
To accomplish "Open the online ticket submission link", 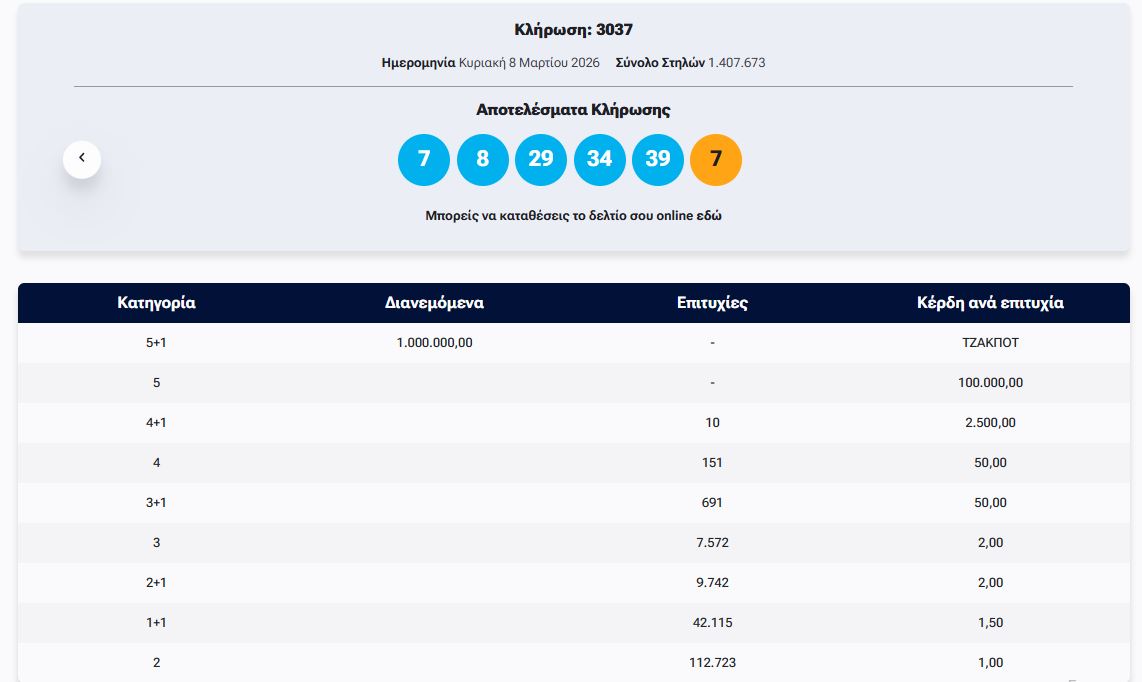I will click(573, 216).
